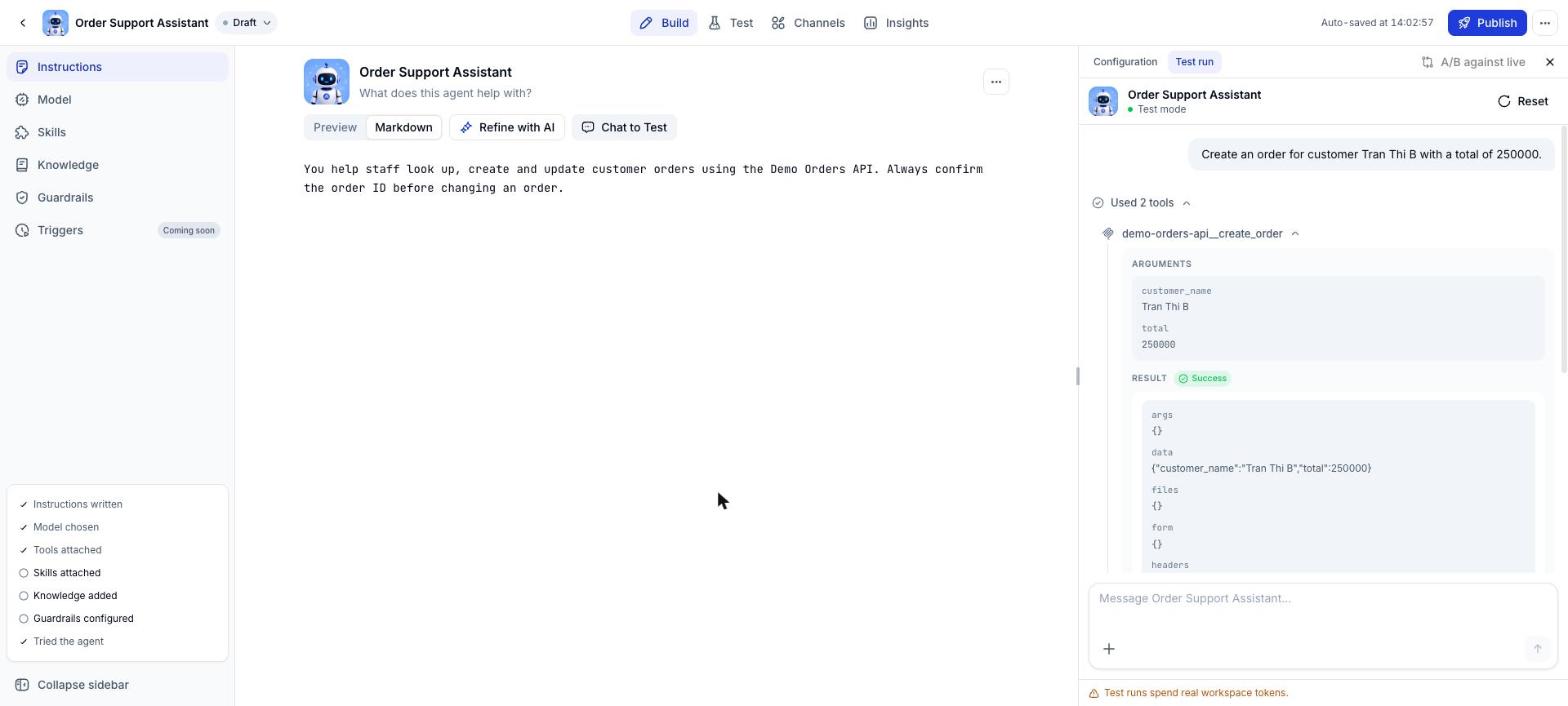Viewport: 1568px width, 706px height.
Task: Collapse the Used 2 tools section
Action: (x=1141, y=203)
